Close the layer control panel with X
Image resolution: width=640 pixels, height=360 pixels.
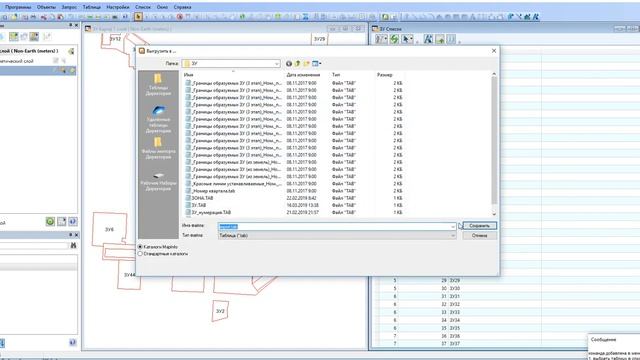point(76,25)
